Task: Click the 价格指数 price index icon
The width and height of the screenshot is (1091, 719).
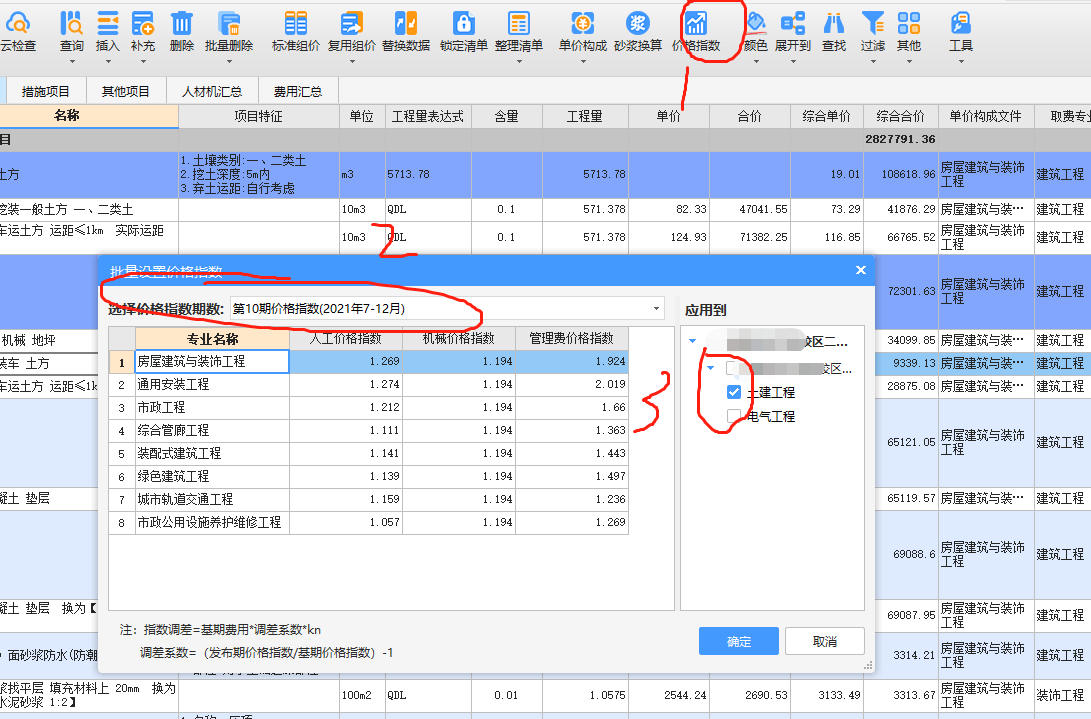Action: point(696,24)
